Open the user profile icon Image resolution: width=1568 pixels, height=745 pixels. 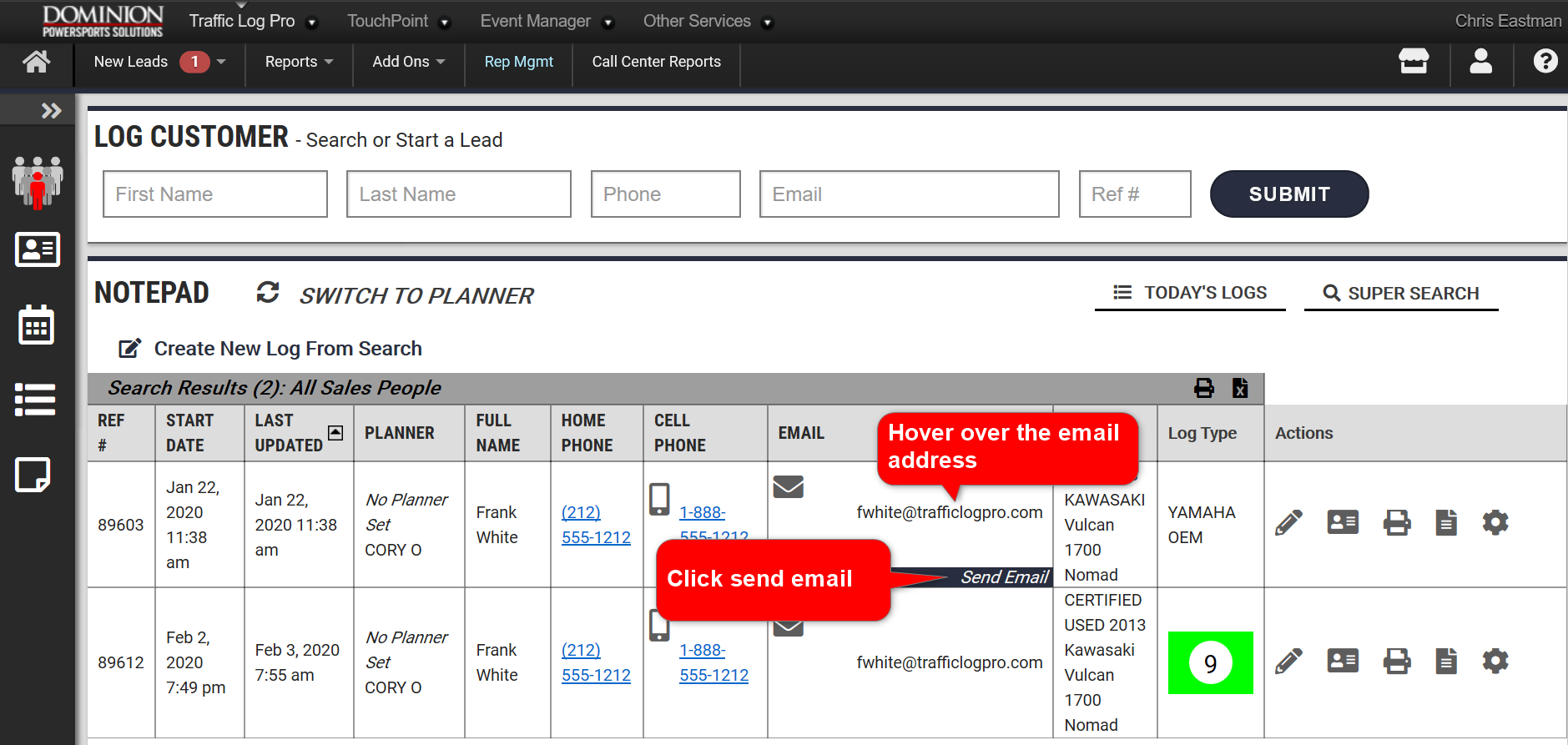tap(1481, 61)
